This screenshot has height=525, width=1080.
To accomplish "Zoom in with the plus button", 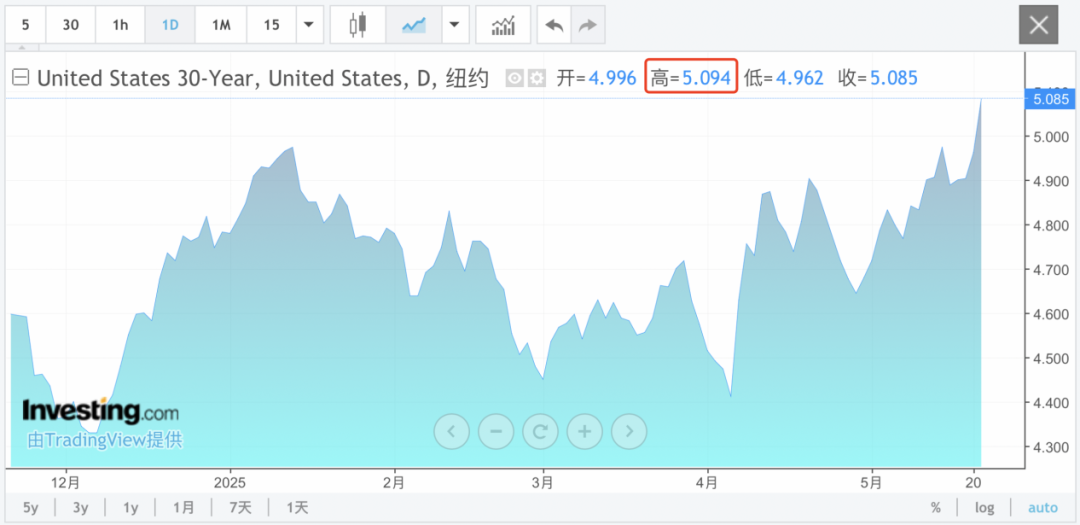I will [x=584, y=432].
